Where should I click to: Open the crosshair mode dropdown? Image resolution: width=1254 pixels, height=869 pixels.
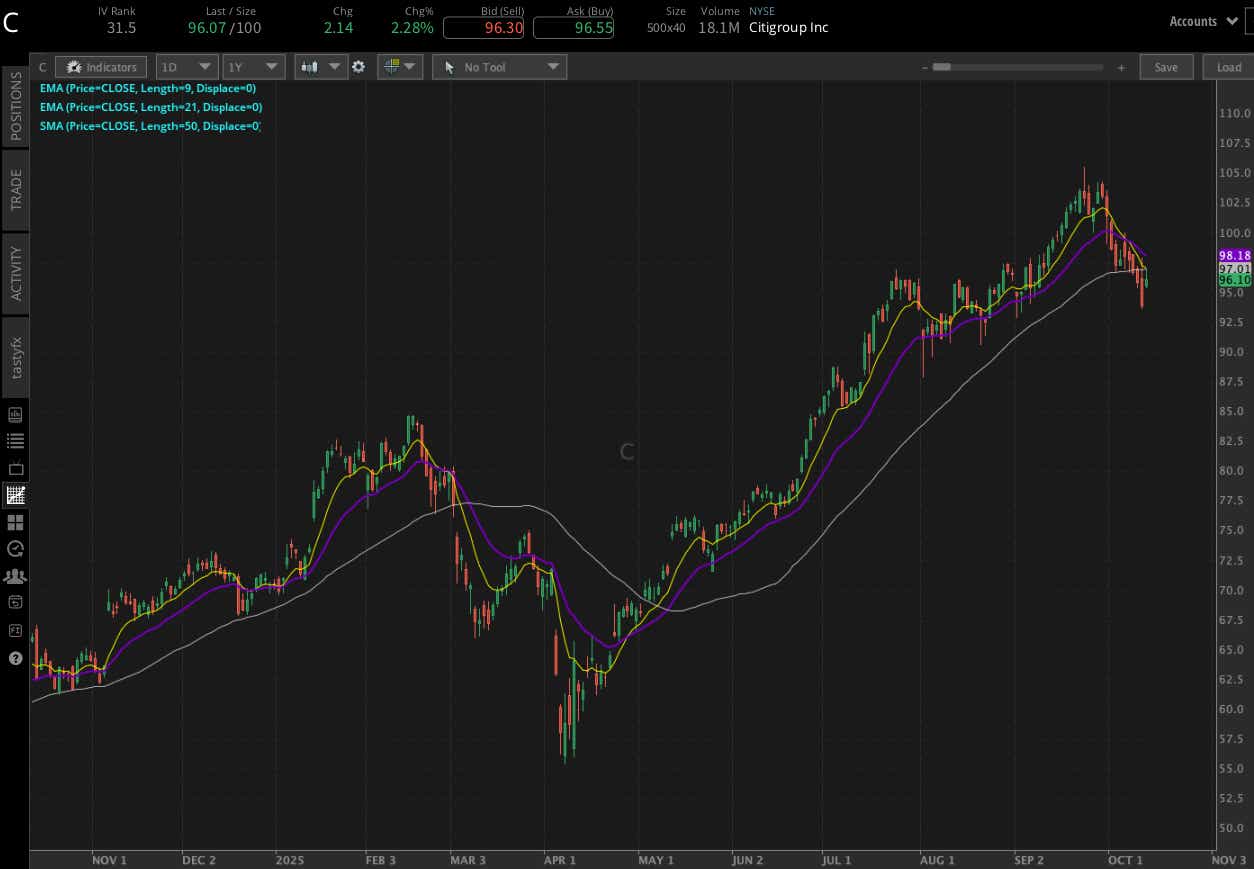(x=399, y=67)
